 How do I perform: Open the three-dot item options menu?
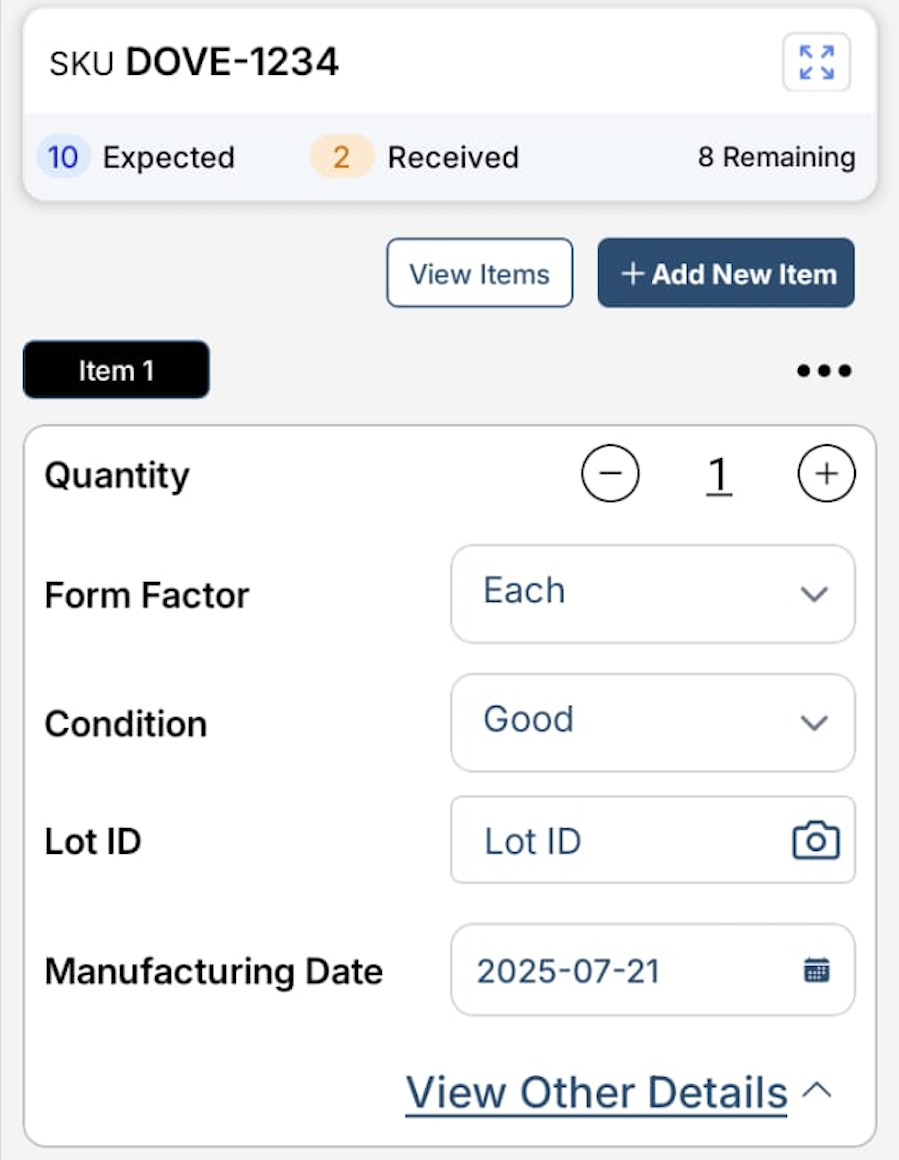824,371
